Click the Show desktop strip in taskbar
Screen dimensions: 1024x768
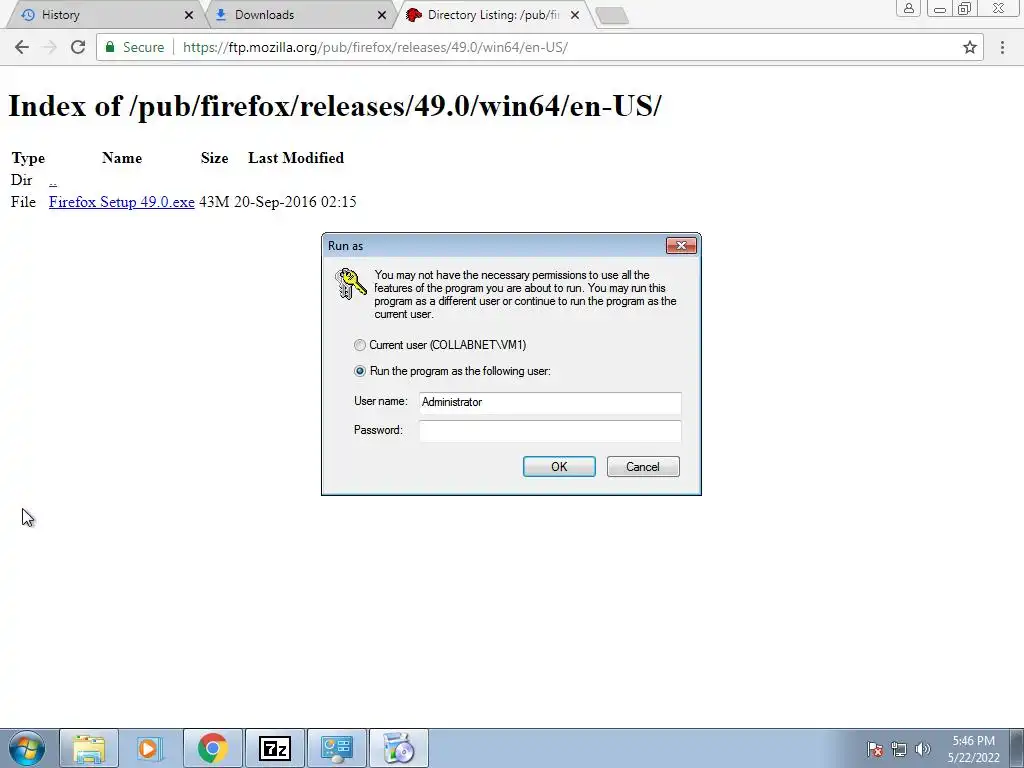point(1017,749)
